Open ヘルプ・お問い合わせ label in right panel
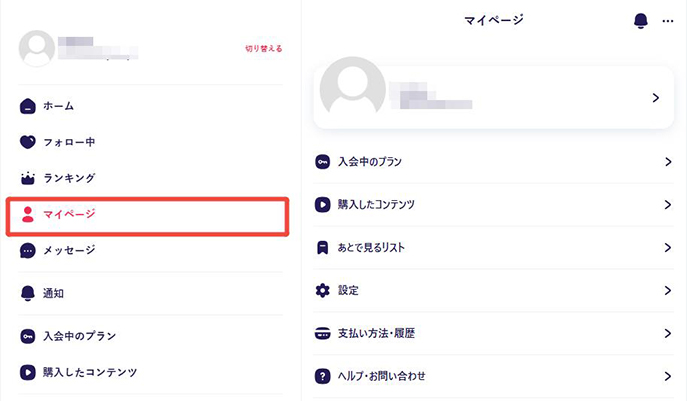The image size is (687, 401). (381, 376)
